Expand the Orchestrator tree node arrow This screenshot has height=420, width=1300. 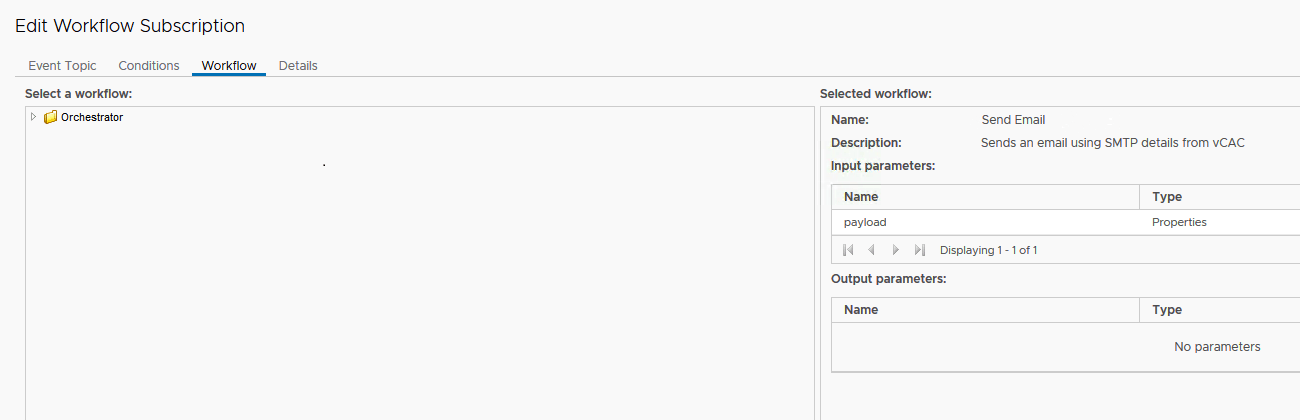tap(33, 117)
